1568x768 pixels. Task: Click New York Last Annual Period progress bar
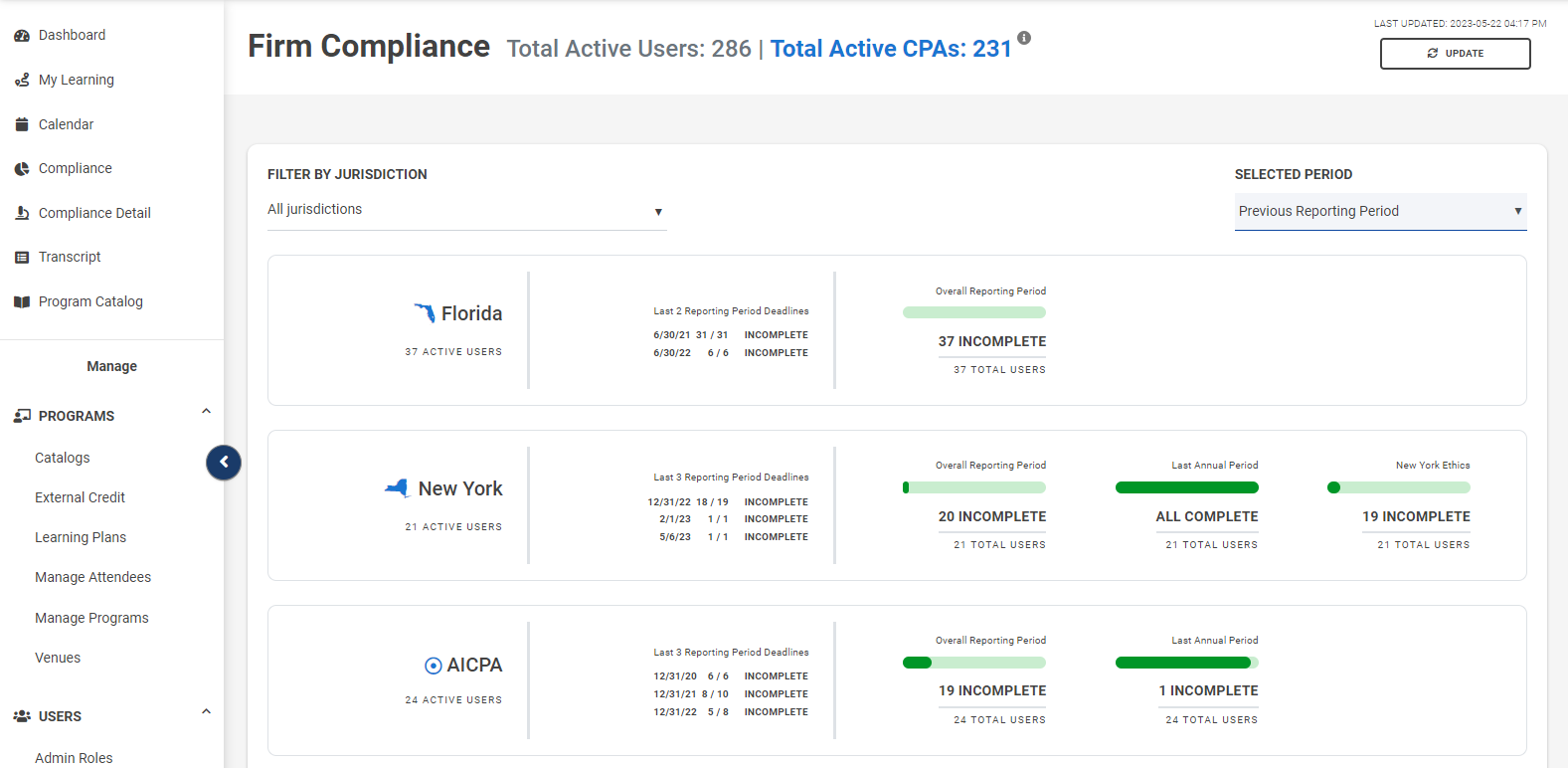(x=1186, y=487)
